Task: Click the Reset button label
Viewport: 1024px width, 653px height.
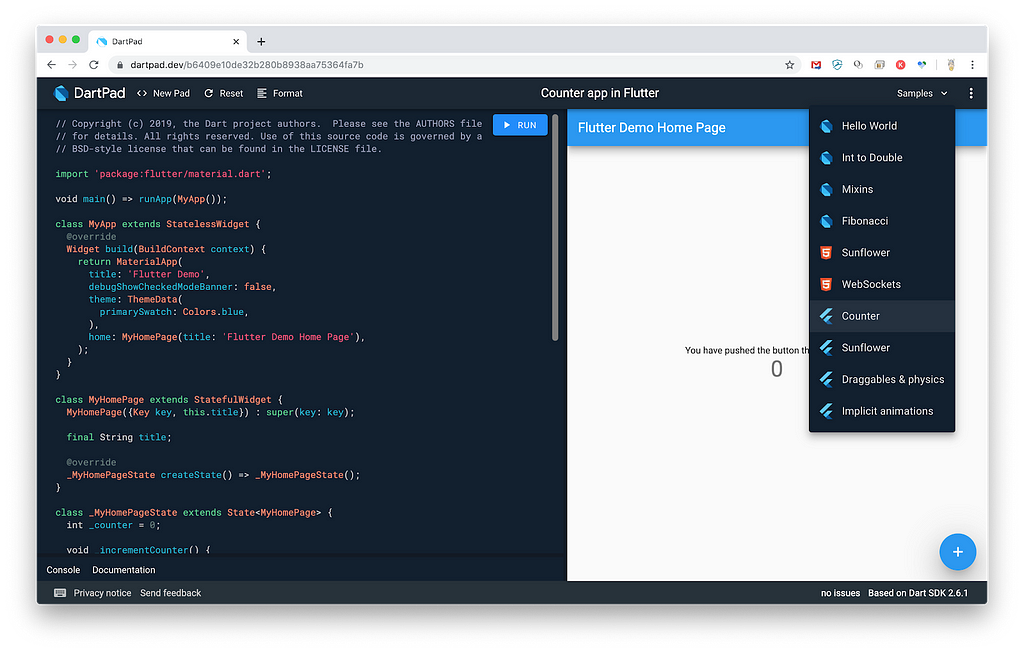Action: pyautogui.click(x=231, y=93)
